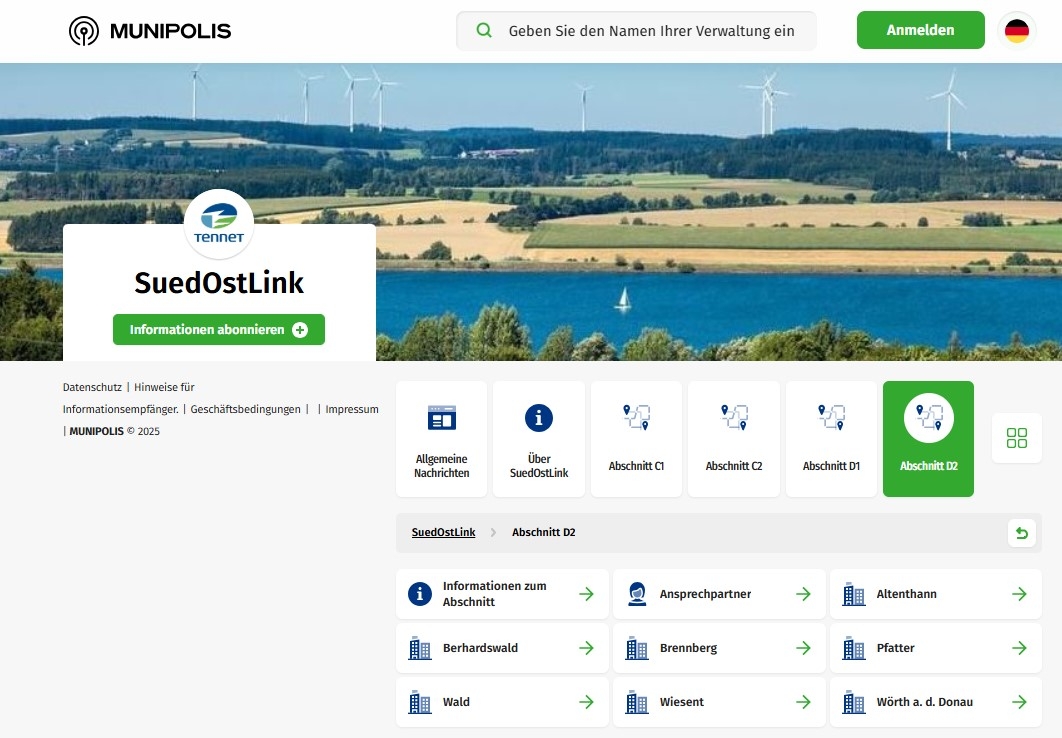Click the search magnifier icon
Viewport: 1062px width, 738px height.
click(x=484, y=30)
